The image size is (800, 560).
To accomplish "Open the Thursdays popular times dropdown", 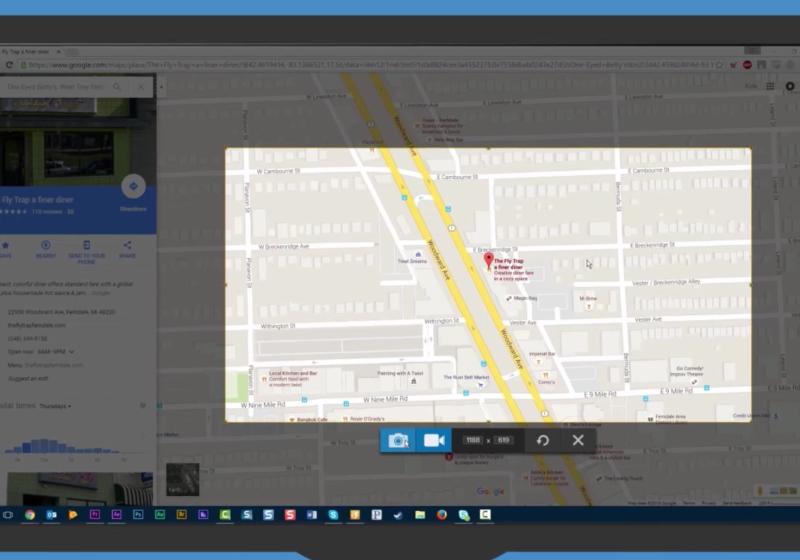I will [55, 406].
